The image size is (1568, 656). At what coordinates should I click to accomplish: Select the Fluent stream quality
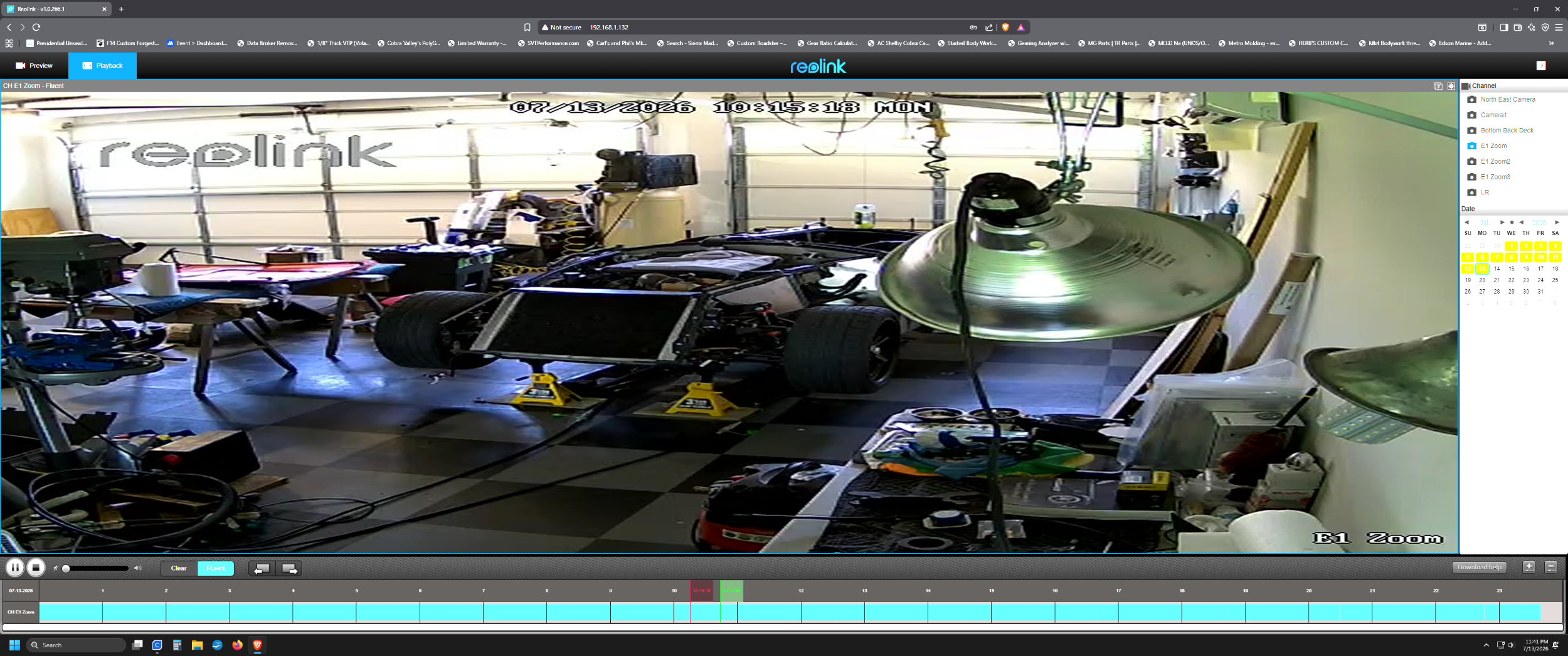click(216, 568)
